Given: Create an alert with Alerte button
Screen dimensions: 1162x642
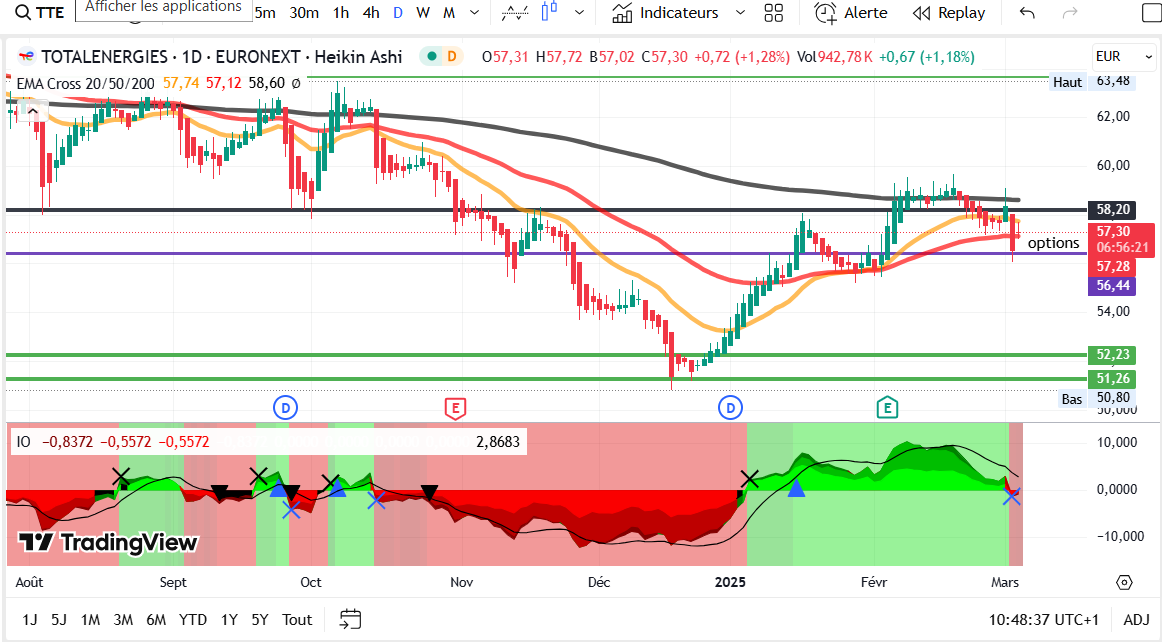Looking at the screenshot, I should 851,13.
